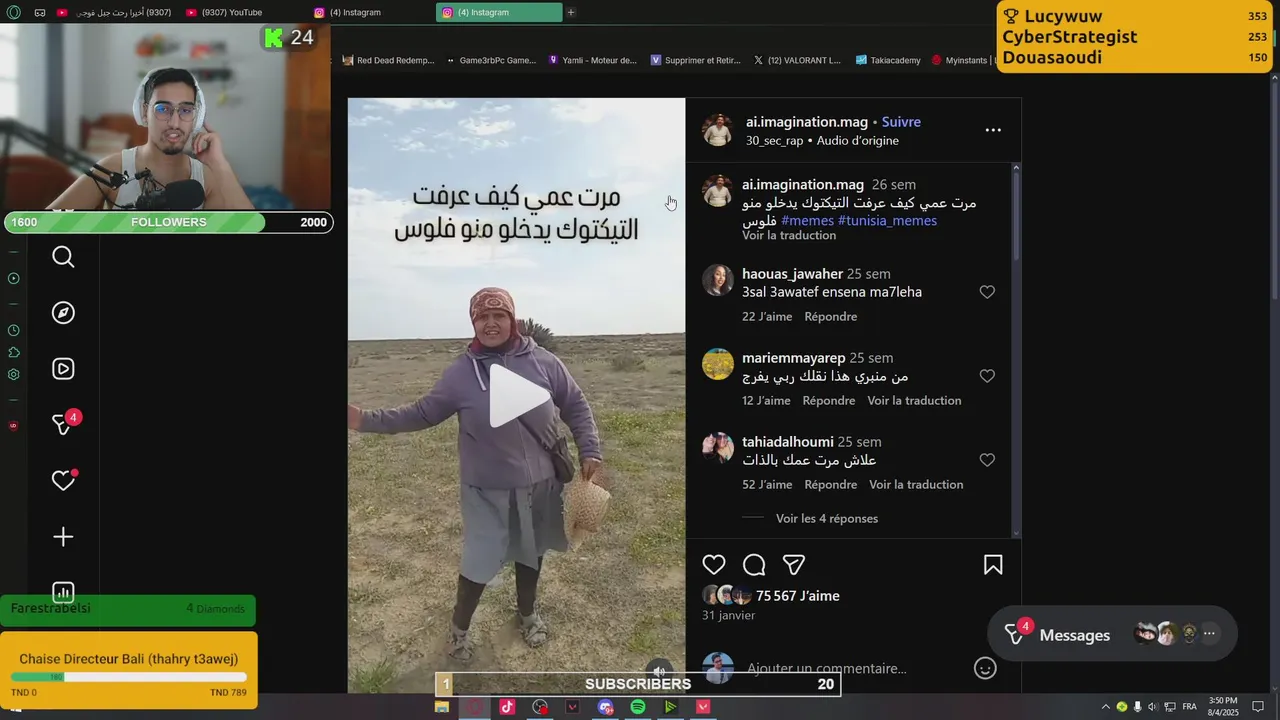Screen dimensions: 1280x720
Task: Open the dashboard chart icon in sidebar
Action: [63, 591]
